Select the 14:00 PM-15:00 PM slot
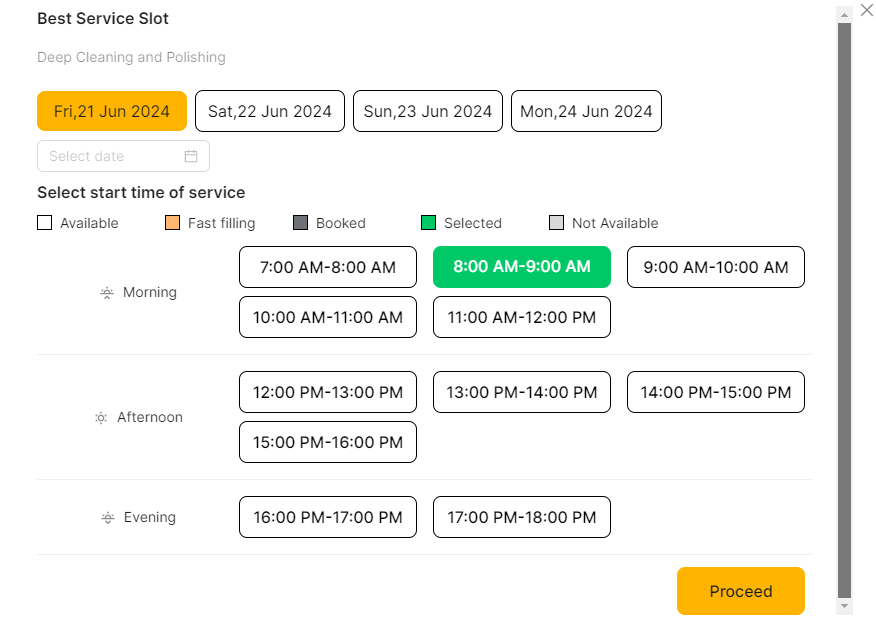The height and width of the screenshot is (625, 876). [x=716, y=392]
